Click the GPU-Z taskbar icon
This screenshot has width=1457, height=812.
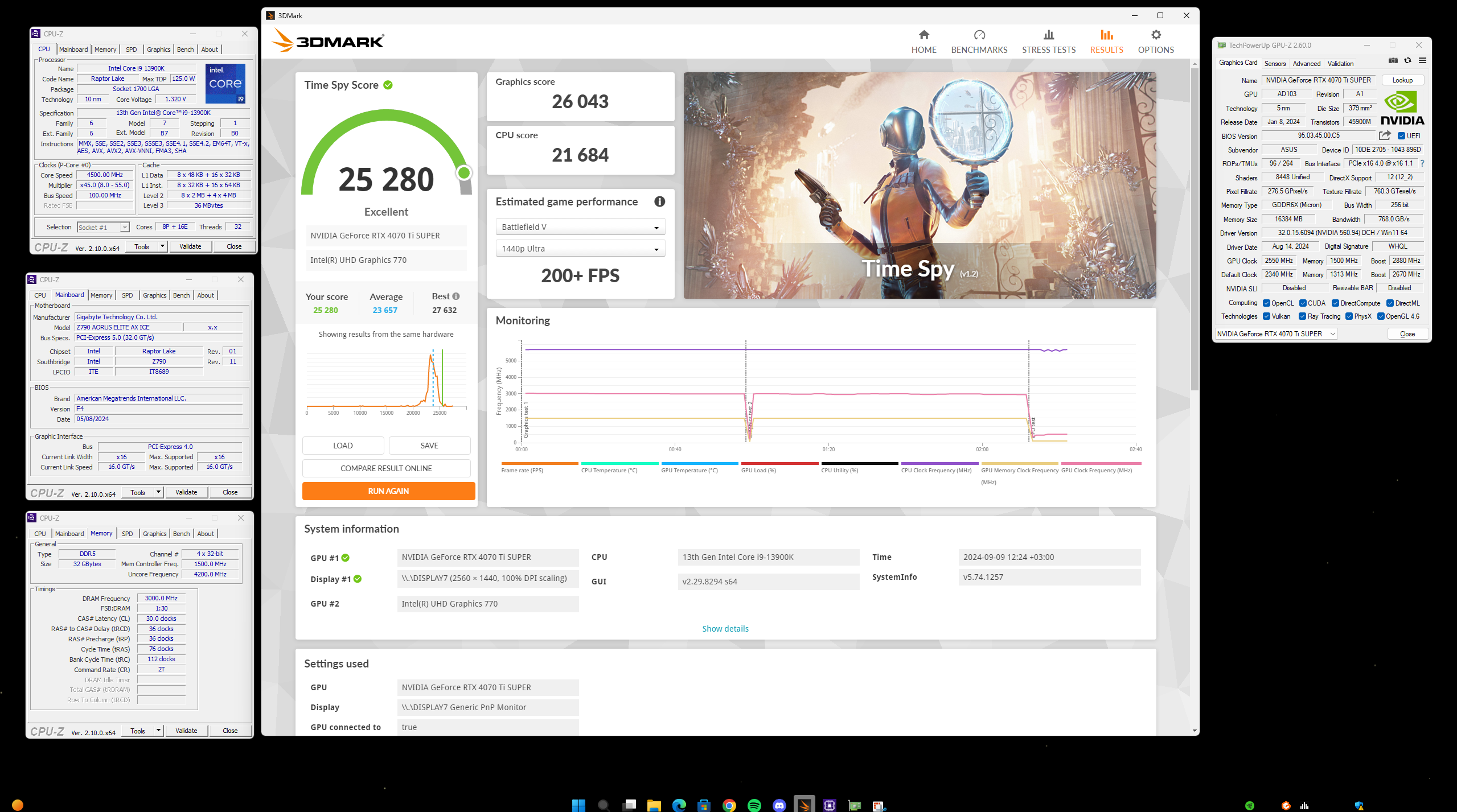tap(854, 805)
